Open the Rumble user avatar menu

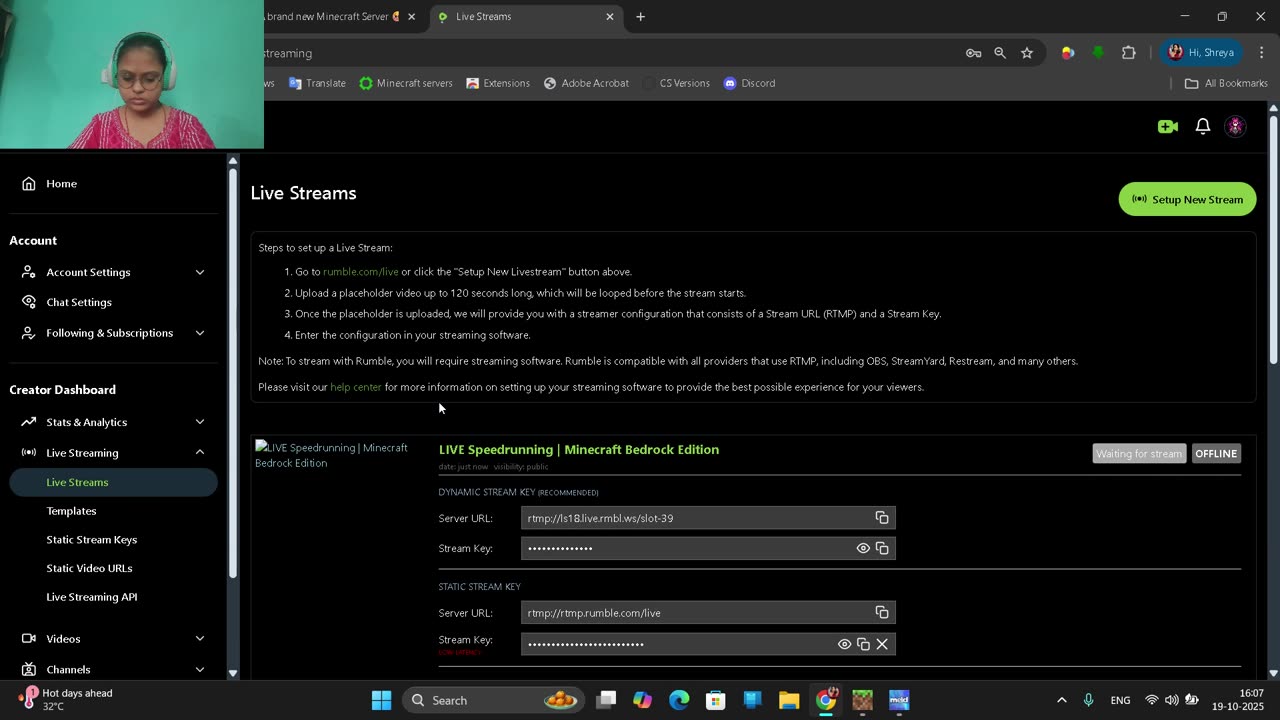click(1235, 126)
